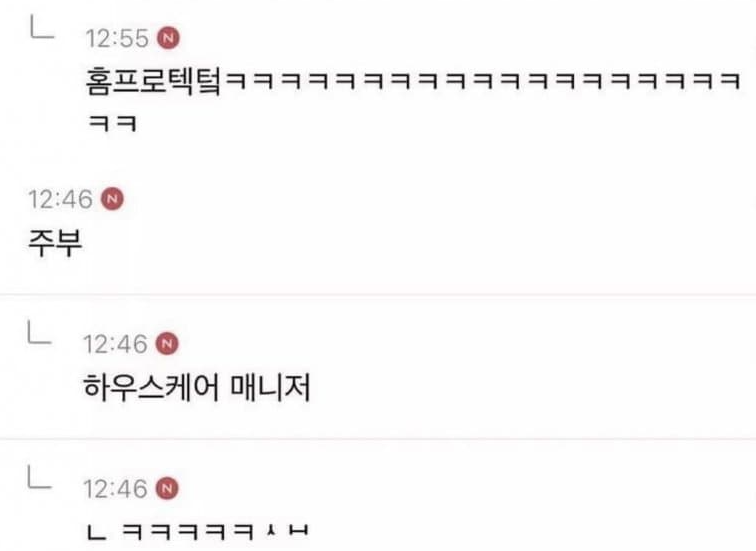
Task: Click the wrapped second-line ㅋㅋ of first comment
Action: 113,123
